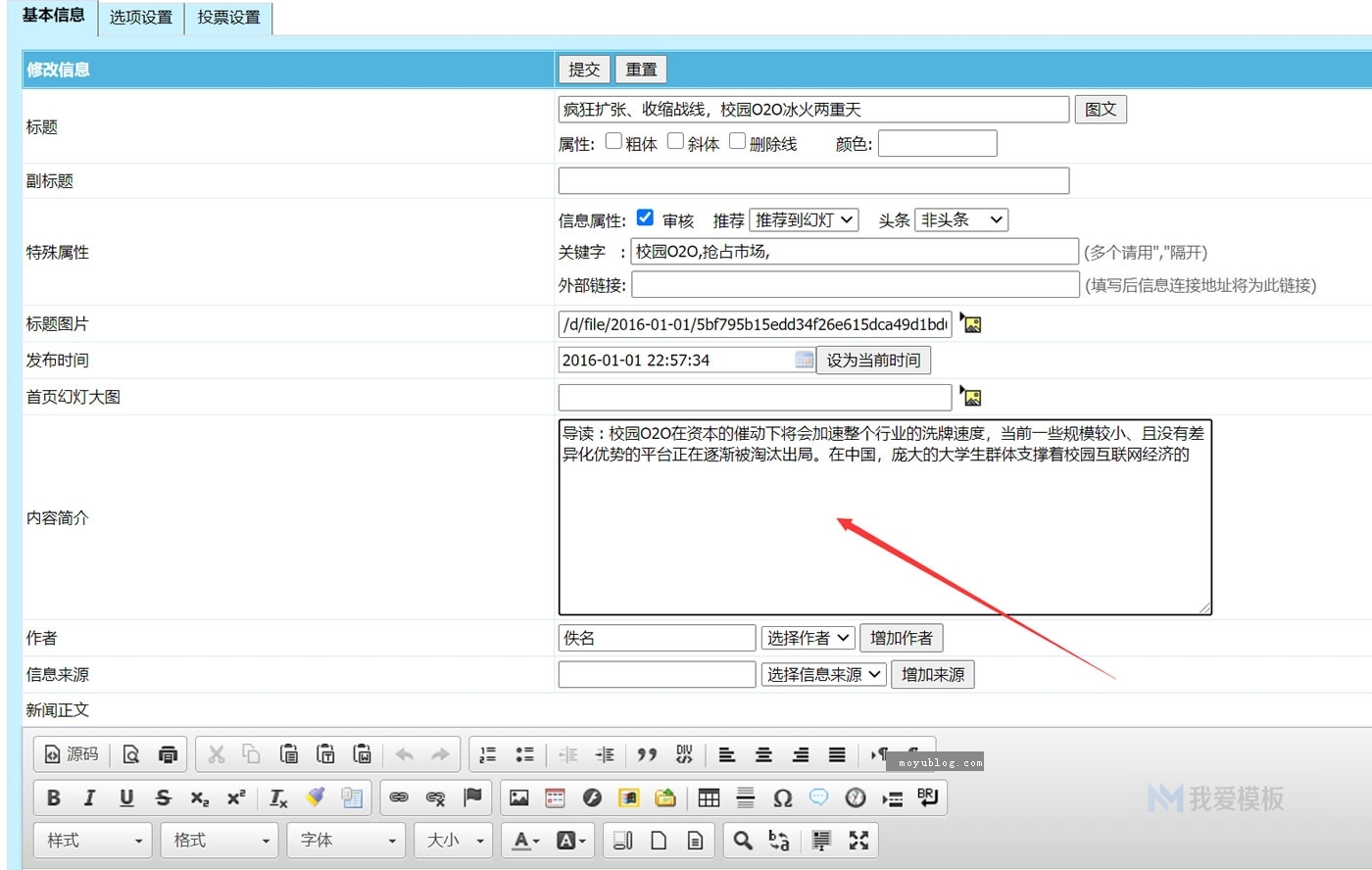Click the 图文 button beside title

[1101, 109]
